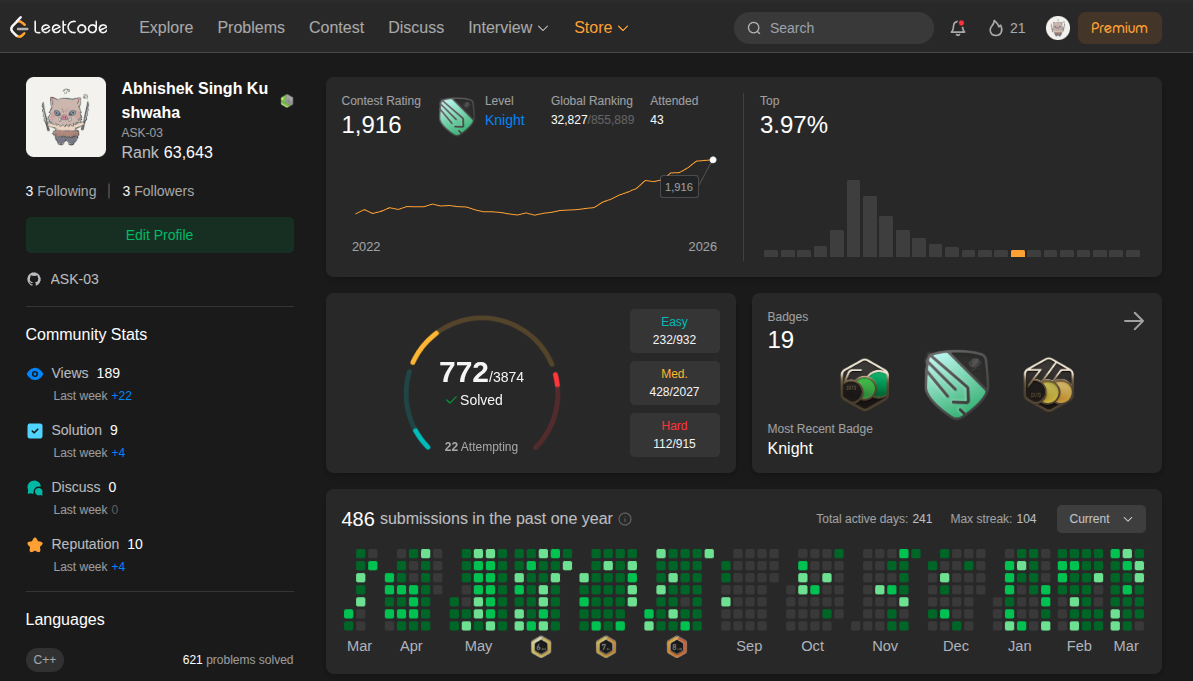The image size is (1193, 681).
Task: Click the Reputation star icon
Action: point(35,544)
